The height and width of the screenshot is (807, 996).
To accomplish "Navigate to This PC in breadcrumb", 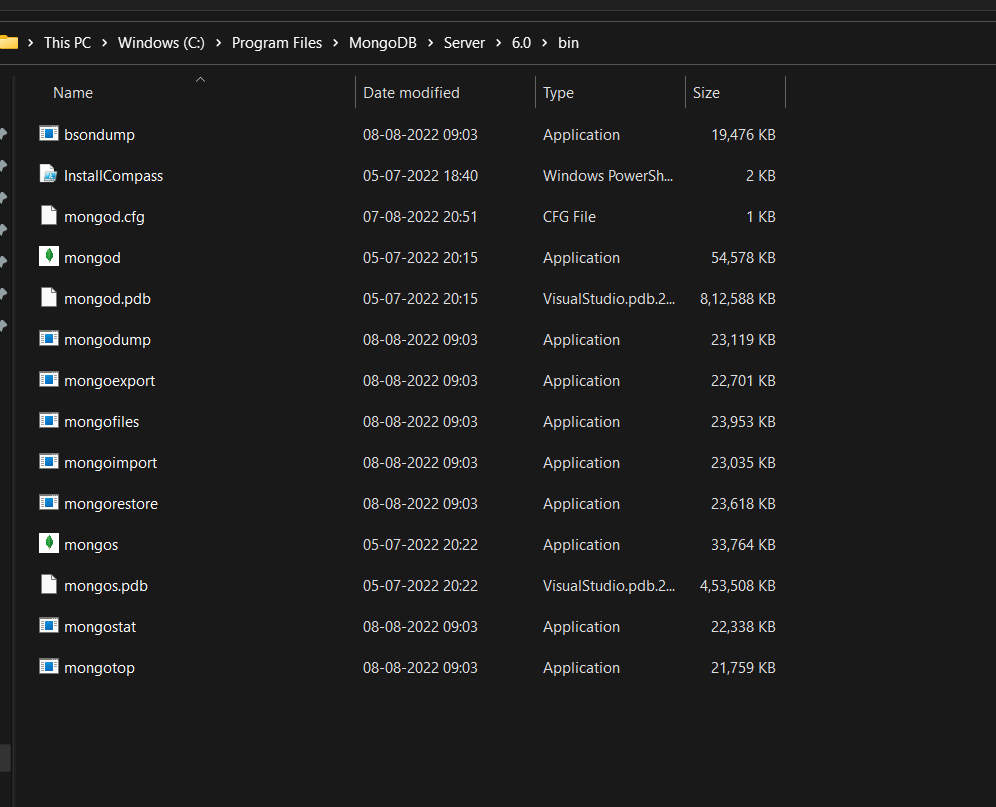I will (67, 43).
